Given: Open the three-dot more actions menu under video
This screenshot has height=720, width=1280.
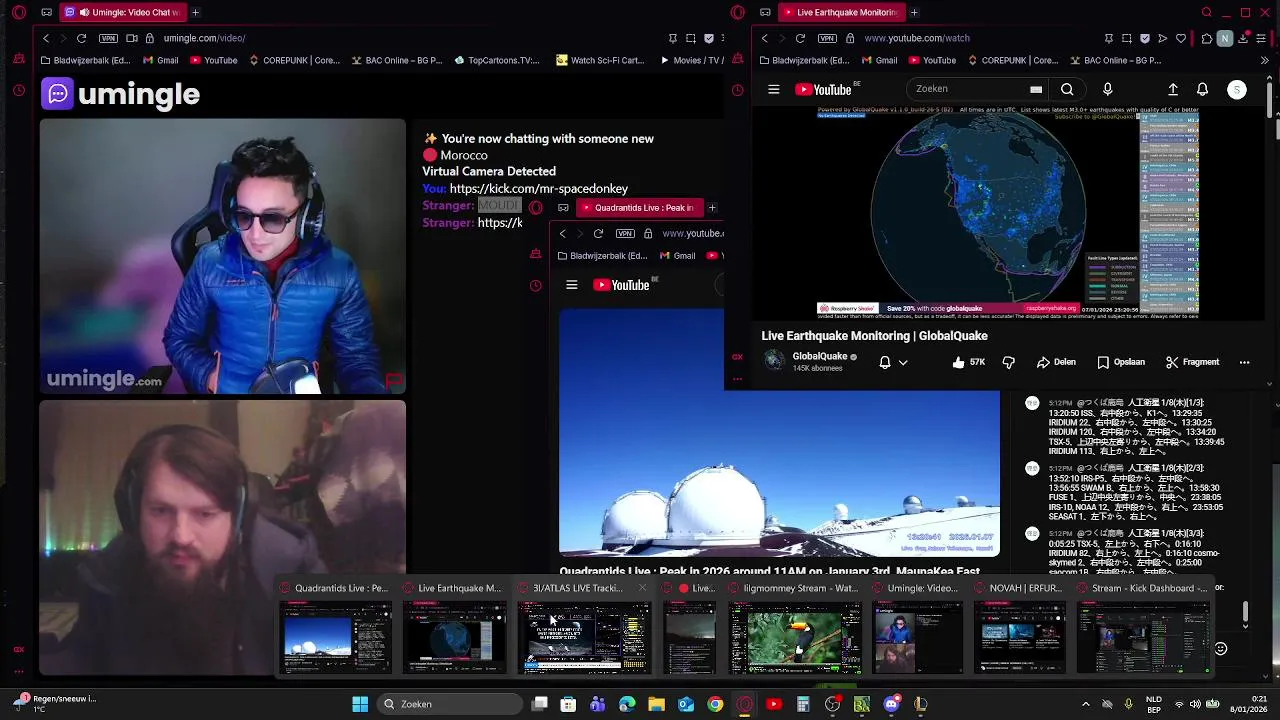Looking at the screenshot, I should (1244, 362).
